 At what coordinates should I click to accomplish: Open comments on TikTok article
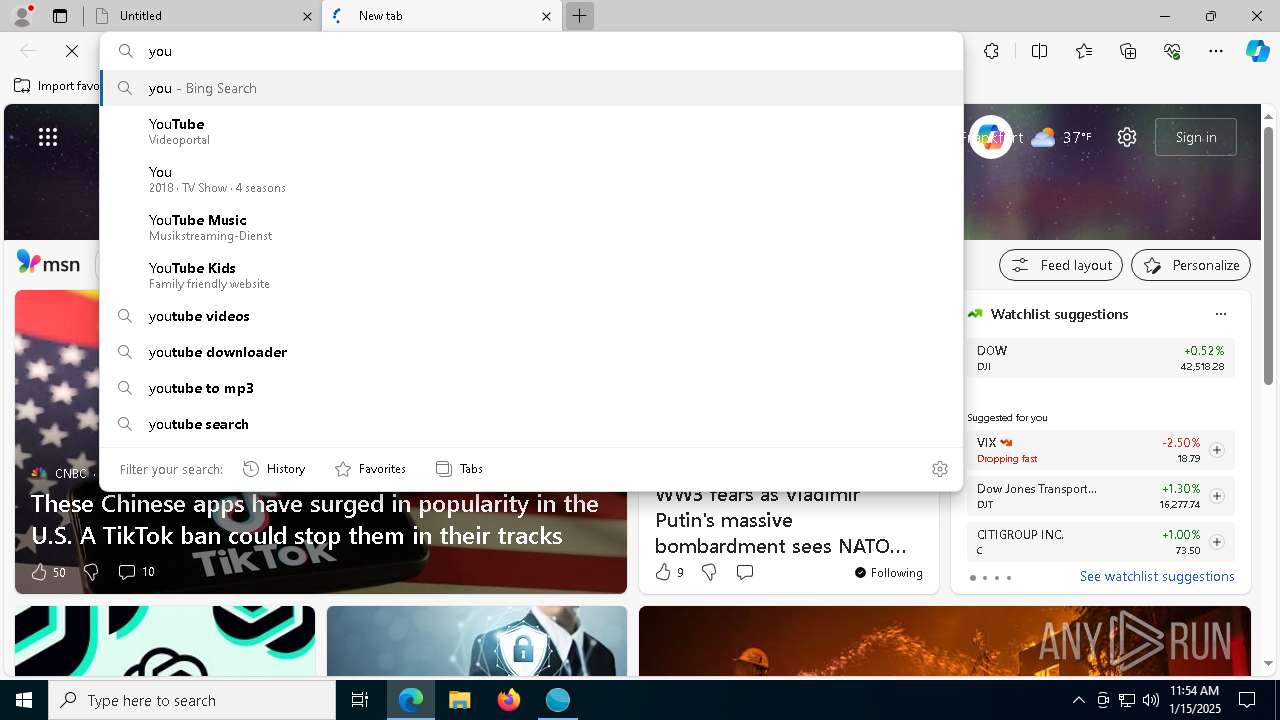[x=136, y=572]
